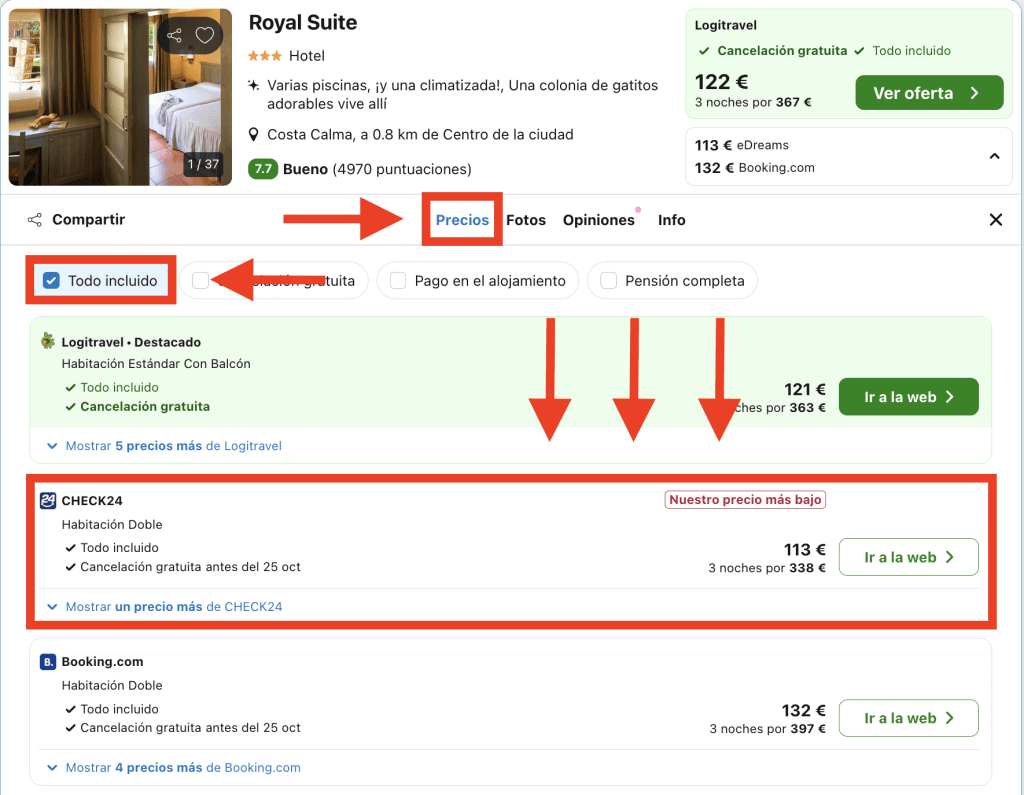Expand Mostrar un precio más de CHECK24
The image size is (1024, 795).
173,607
